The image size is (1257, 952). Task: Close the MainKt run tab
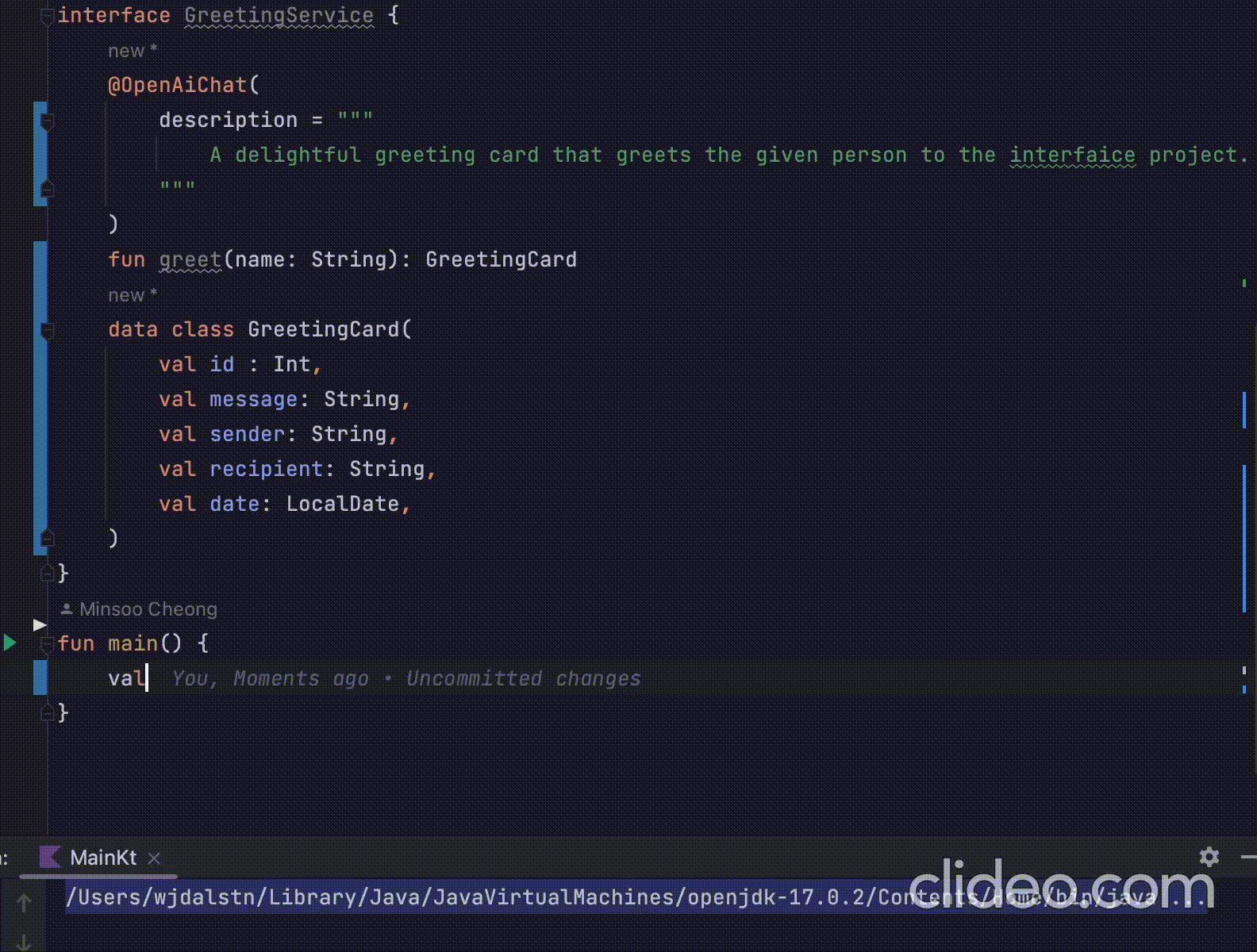(154, 858)
